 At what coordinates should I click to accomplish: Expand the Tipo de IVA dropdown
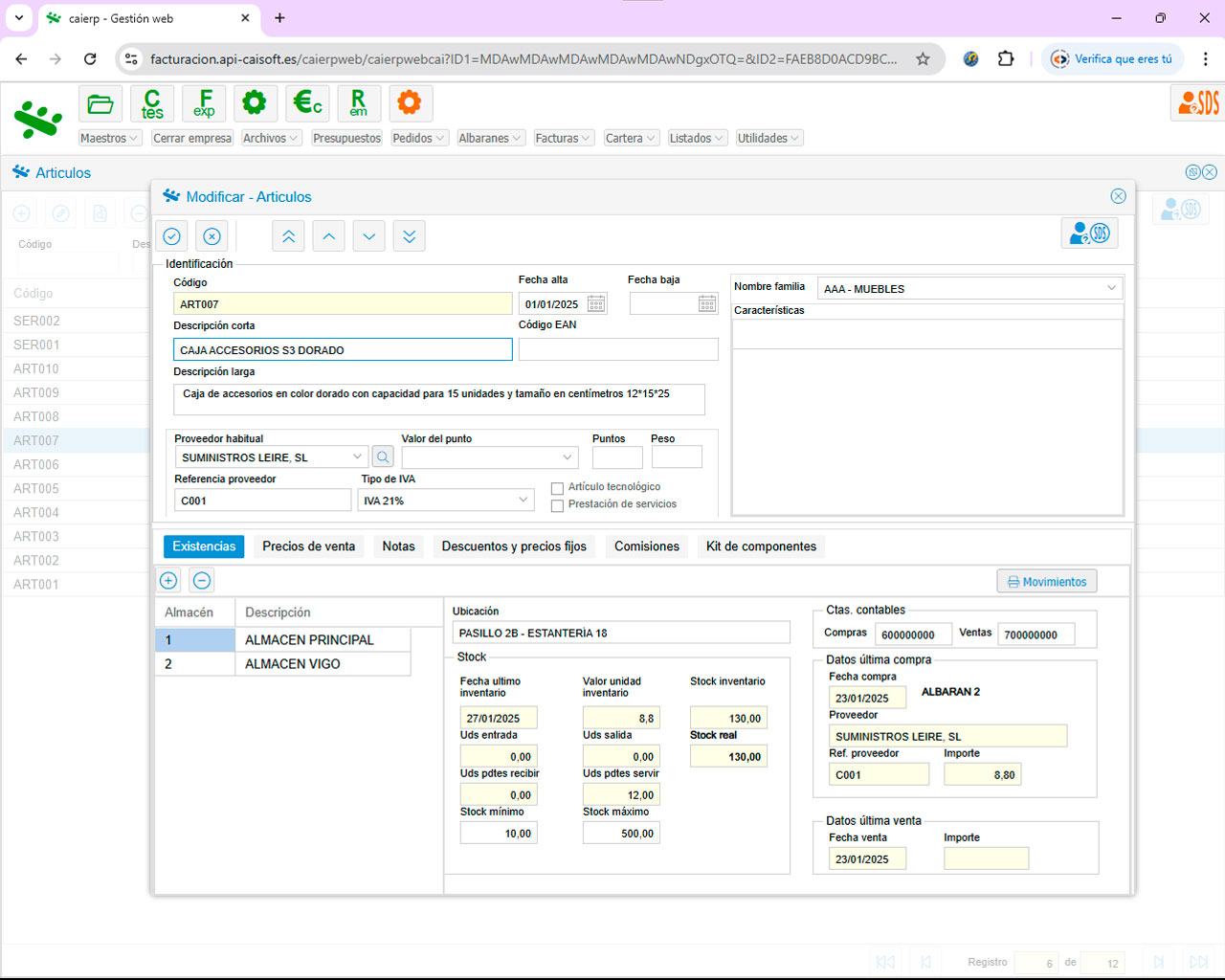point(523,500)
